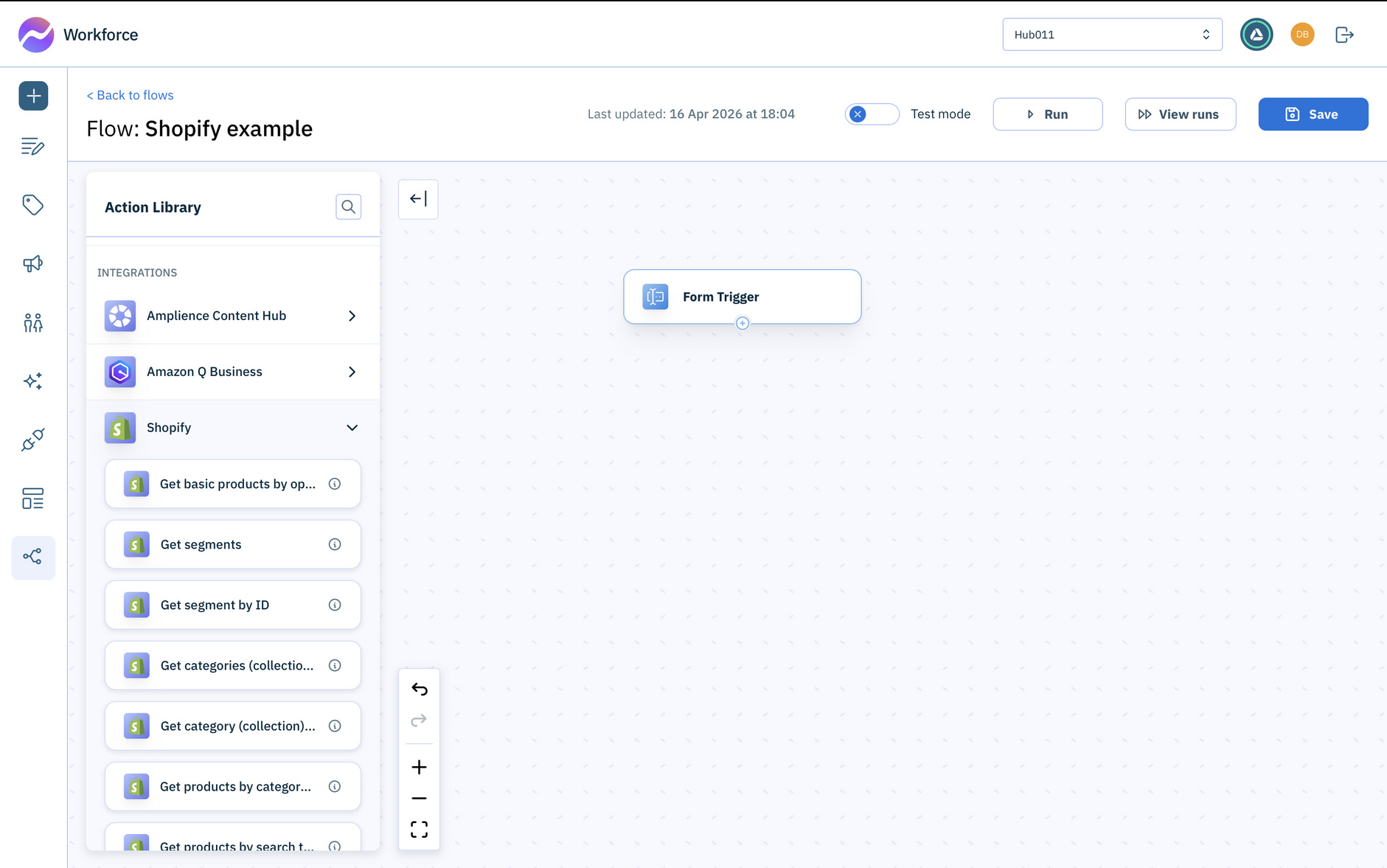This screenshot has width=1387, height=868.
Task: Run the flow
Action: 1047,114
